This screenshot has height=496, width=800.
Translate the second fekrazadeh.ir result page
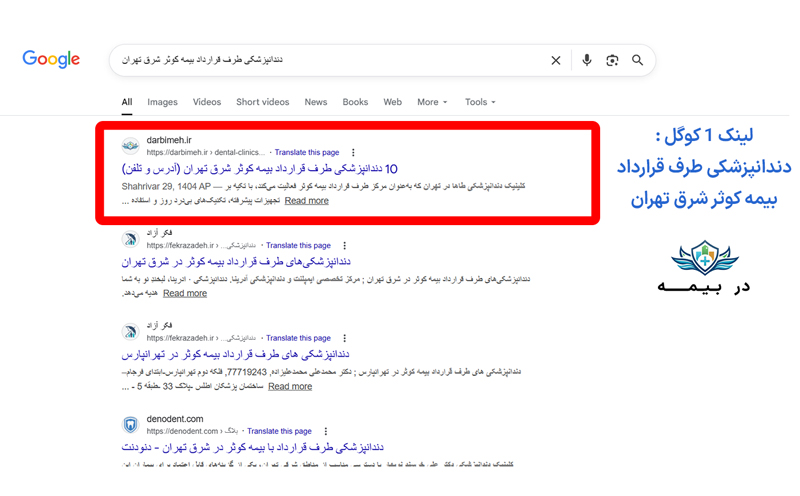point(298,338)
